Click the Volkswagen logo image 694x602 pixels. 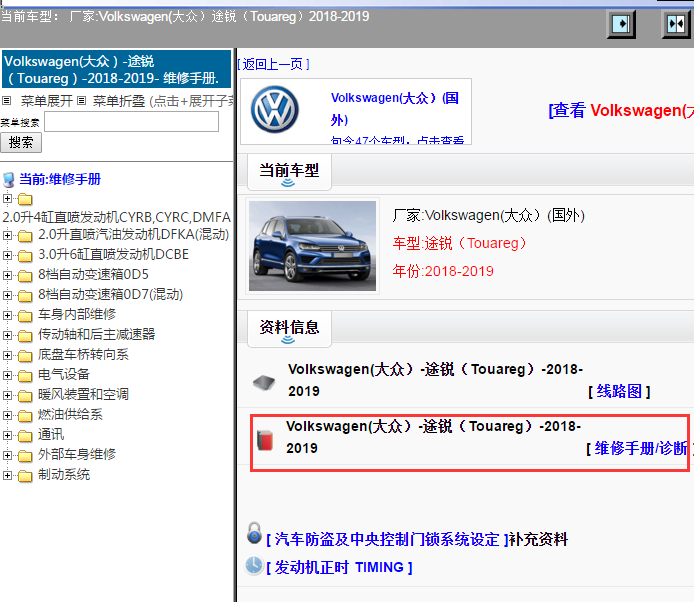pos(274,110)
